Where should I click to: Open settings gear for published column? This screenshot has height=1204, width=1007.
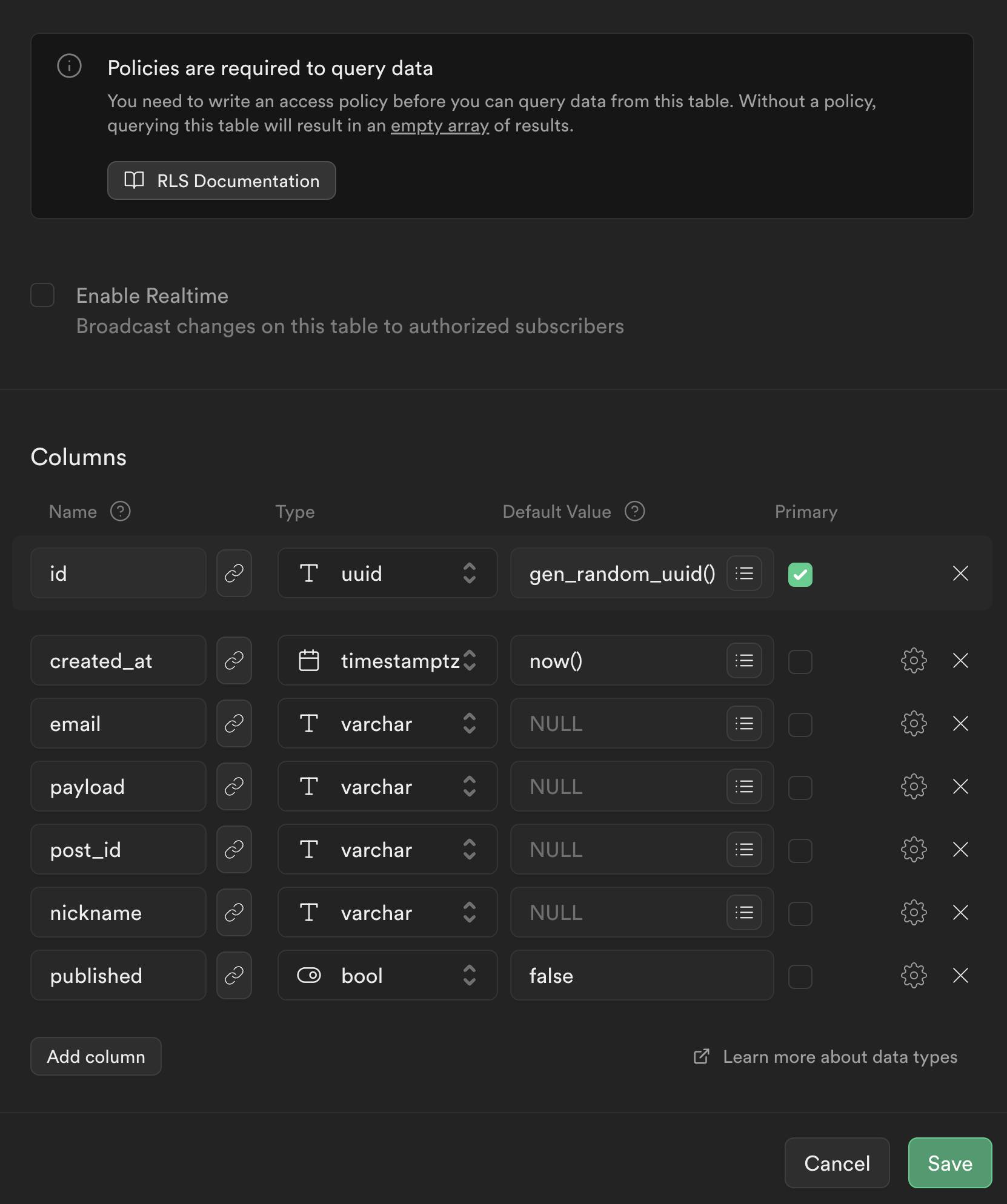pos(914,975)
